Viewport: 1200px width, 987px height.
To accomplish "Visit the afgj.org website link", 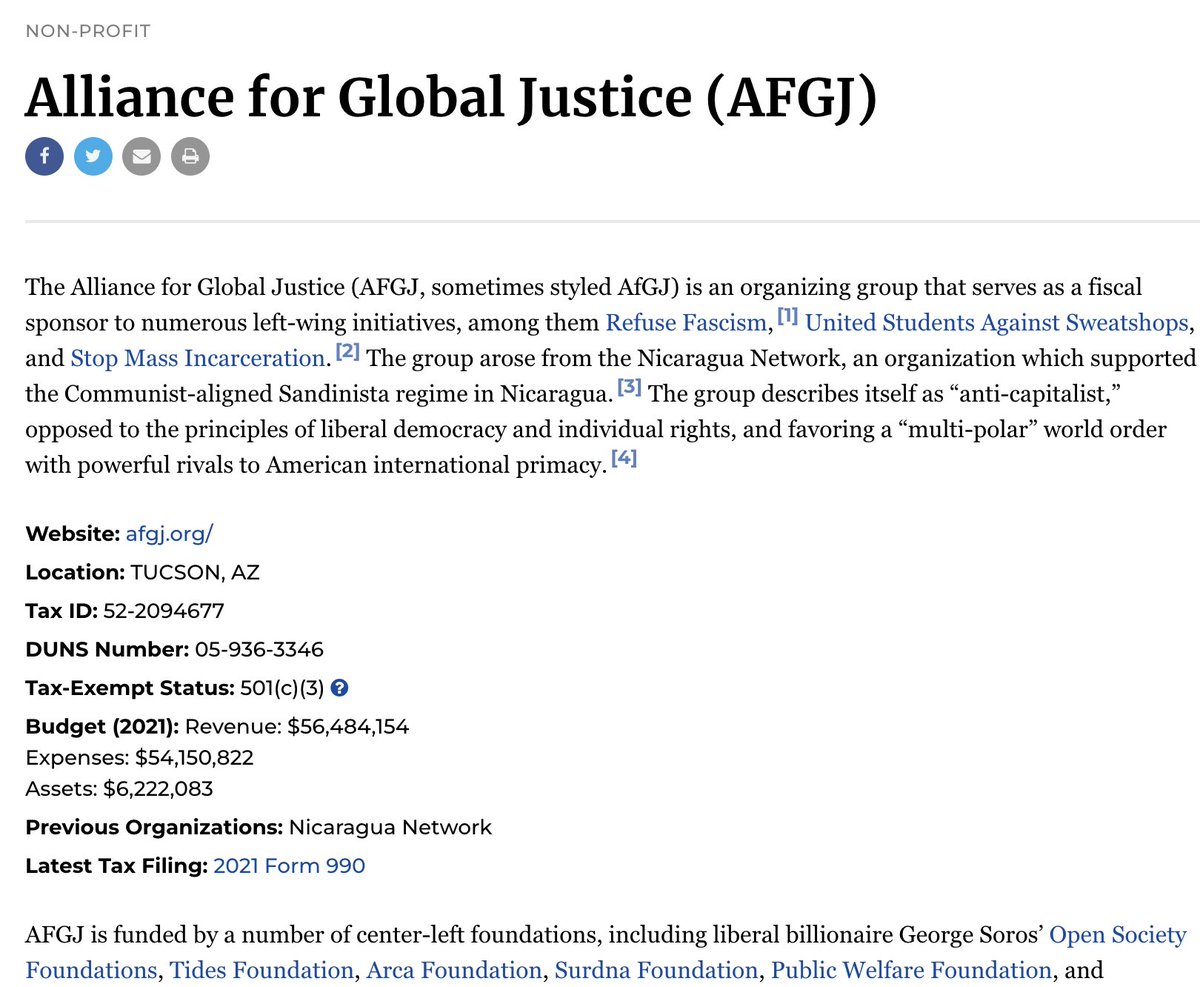I will click(x=169, y=534).
